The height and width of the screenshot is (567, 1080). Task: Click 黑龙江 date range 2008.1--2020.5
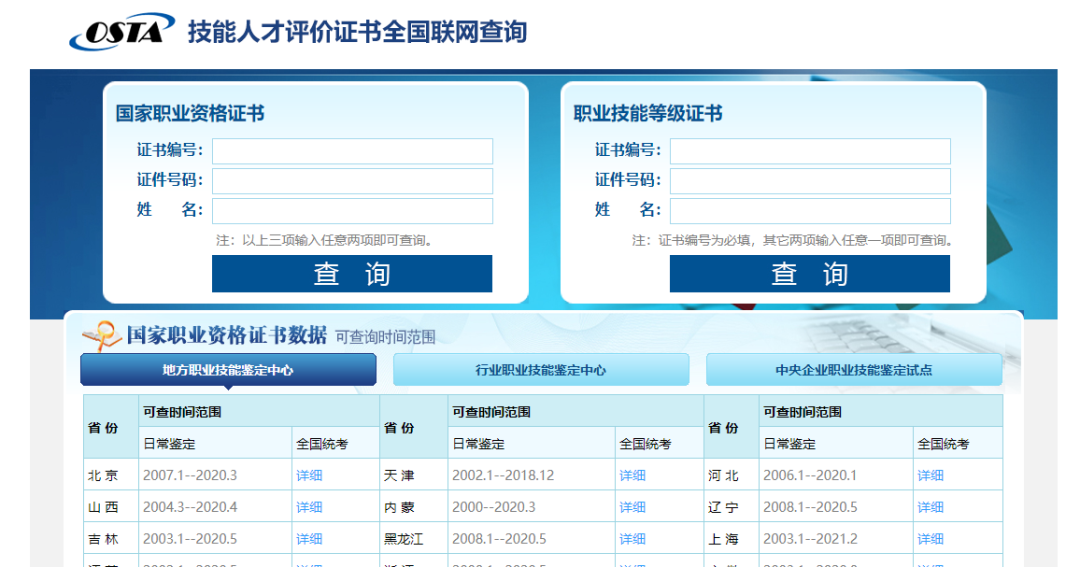(x=499, y=539)
